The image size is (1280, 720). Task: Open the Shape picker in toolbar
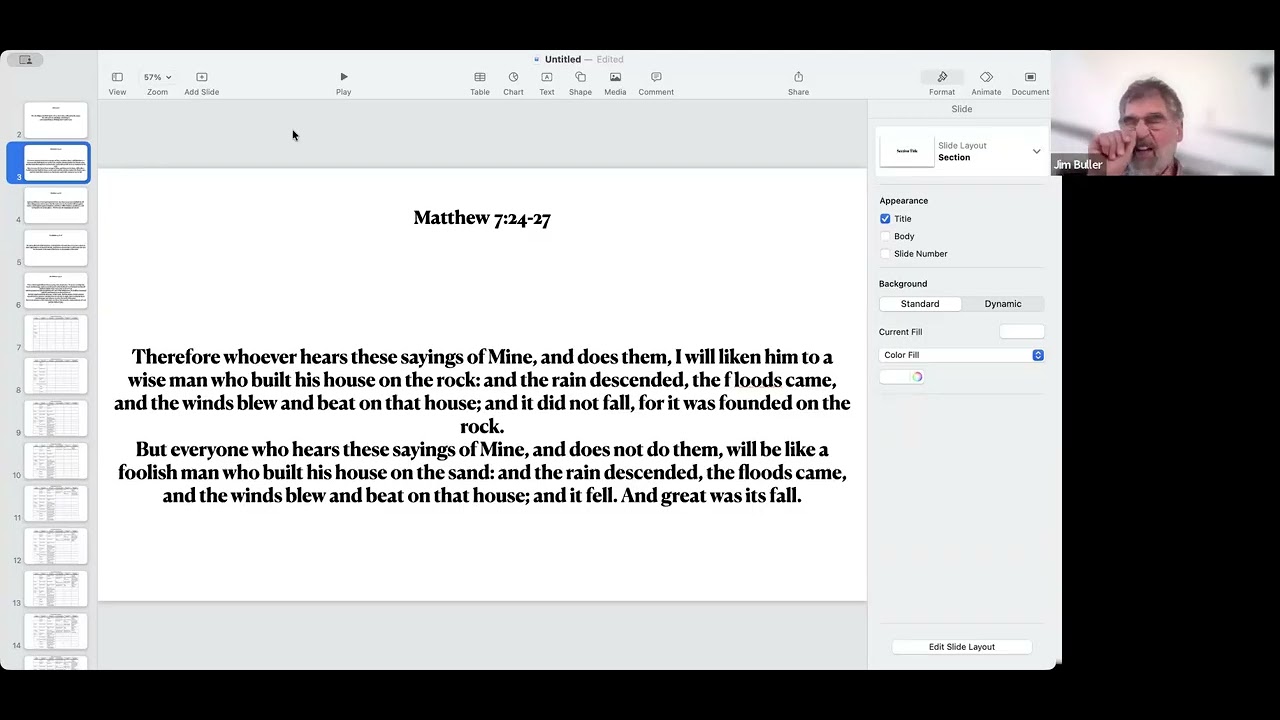[x=580, y=77]
